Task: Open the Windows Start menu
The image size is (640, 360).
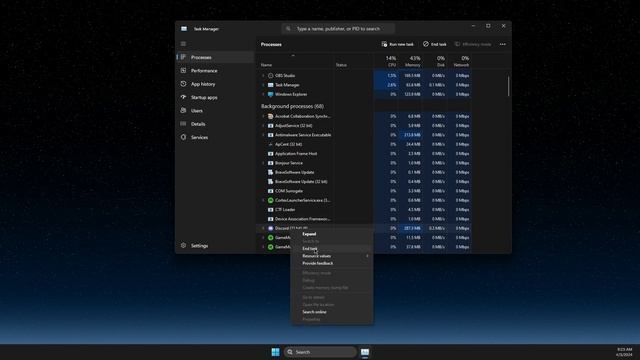Action: (x=275, y=352)
